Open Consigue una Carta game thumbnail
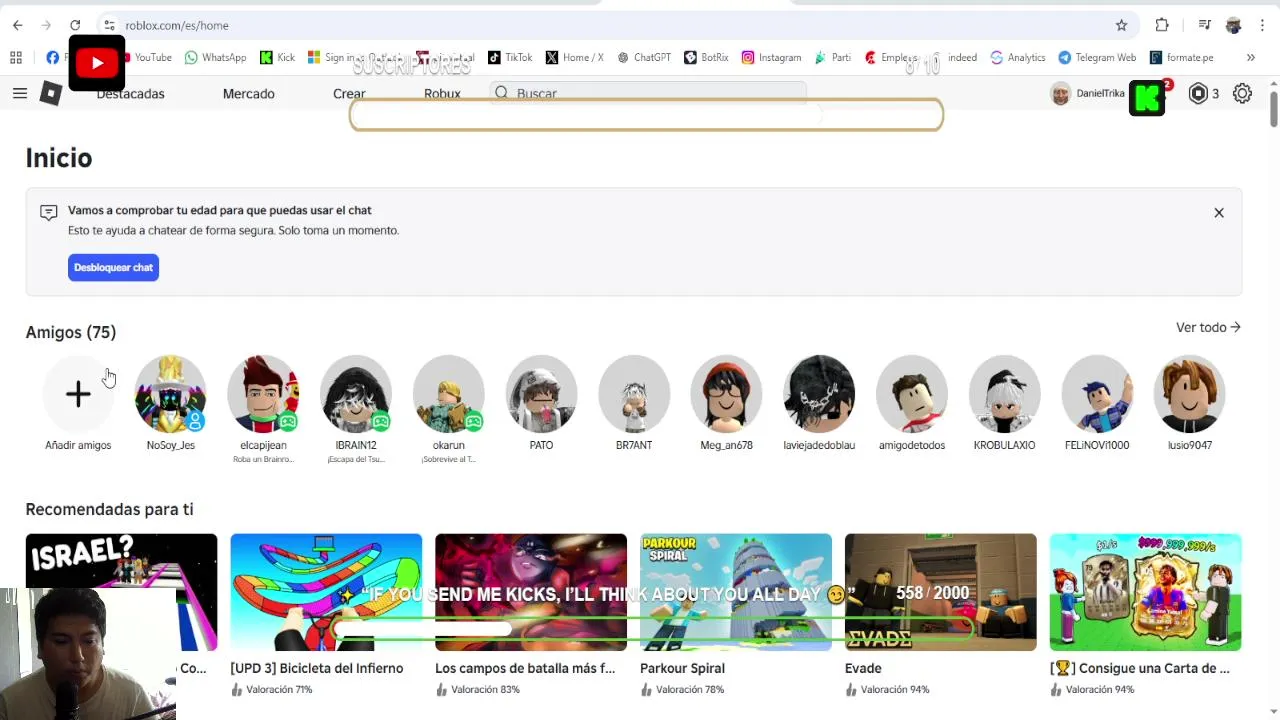The width and height of the screenshot is (1280, 720). point(1146,592)
